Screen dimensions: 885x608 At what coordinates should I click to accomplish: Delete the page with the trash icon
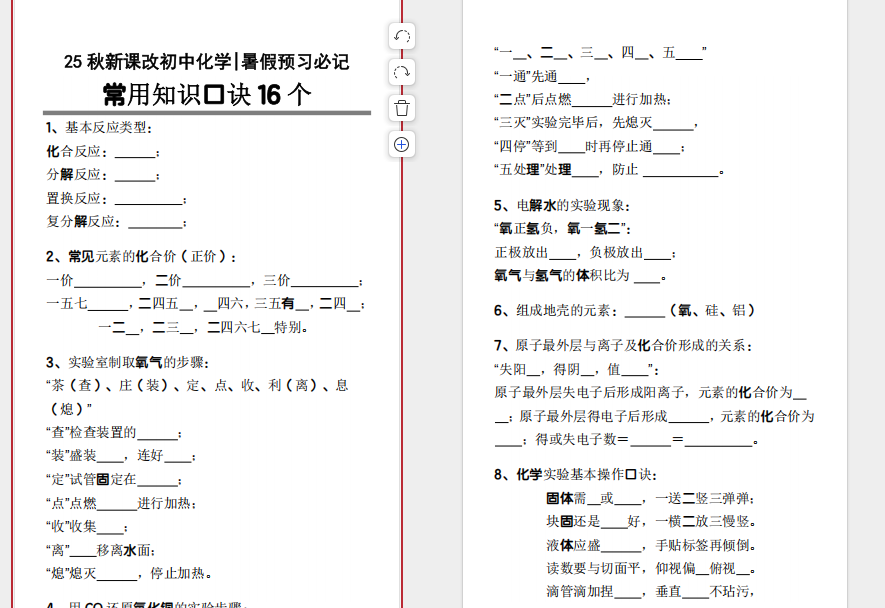(x=401, y=108)
